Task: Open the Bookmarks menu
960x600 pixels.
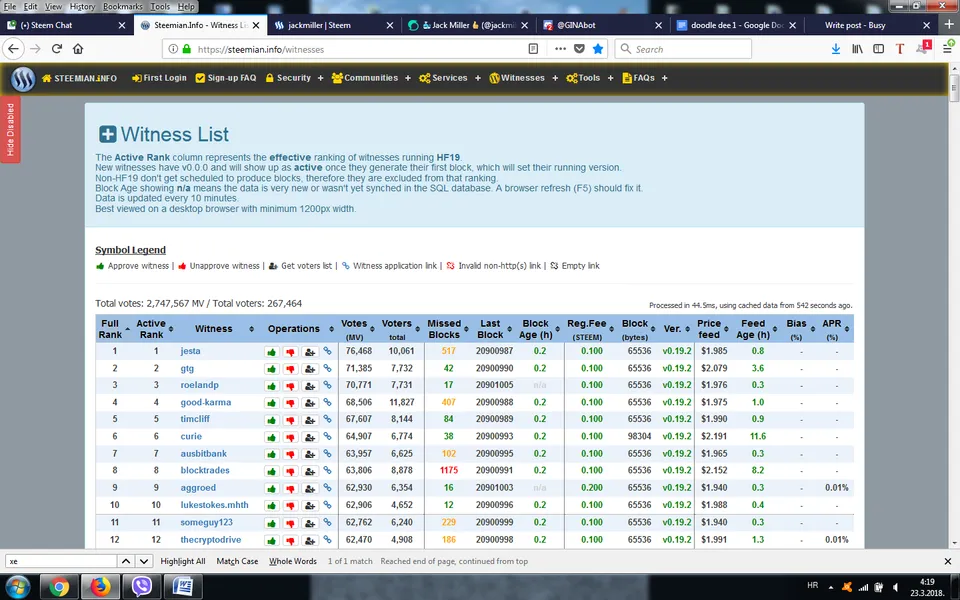Action: [122, 6]
